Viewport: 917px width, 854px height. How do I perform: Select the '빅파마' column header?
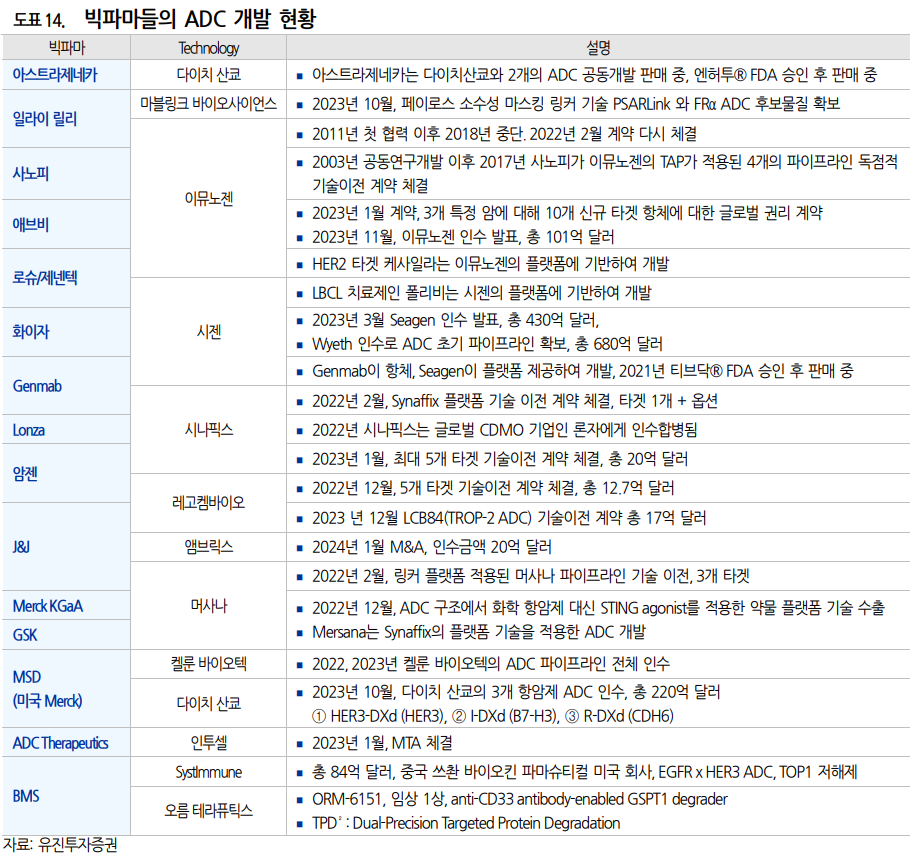click(66, 47)
